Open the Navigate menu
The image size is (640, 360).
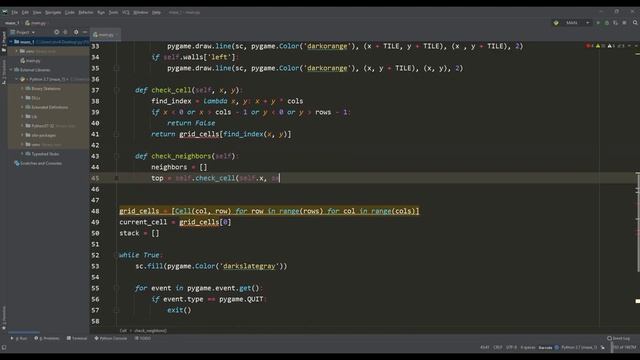click(x=53, y=12)
